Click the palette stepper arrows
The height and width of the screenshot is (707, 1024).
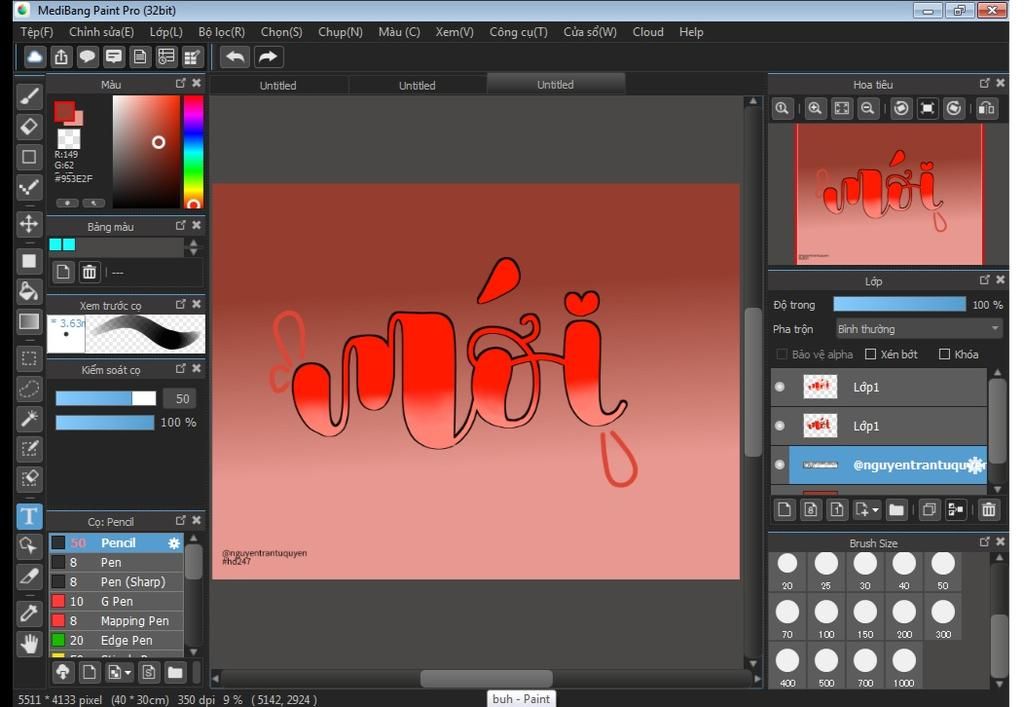click(193, 247)
